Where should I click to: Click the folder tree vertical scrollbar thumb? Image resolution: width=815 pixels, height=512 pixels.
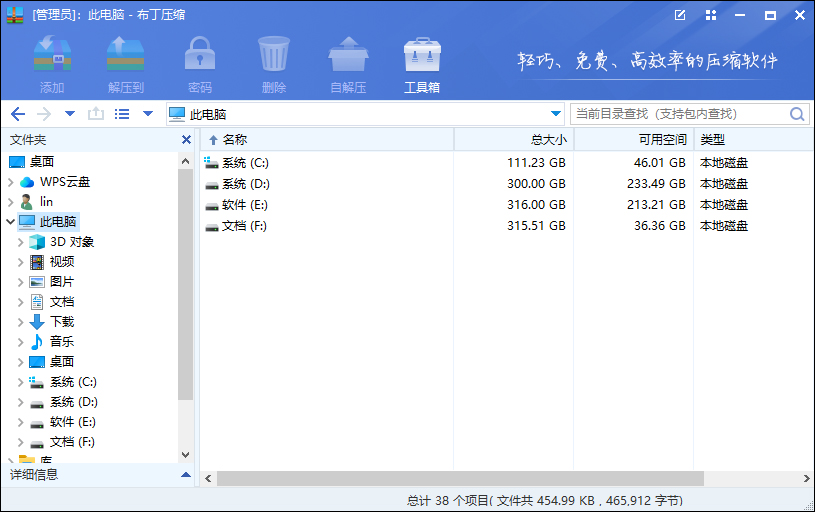click(186, 284)
